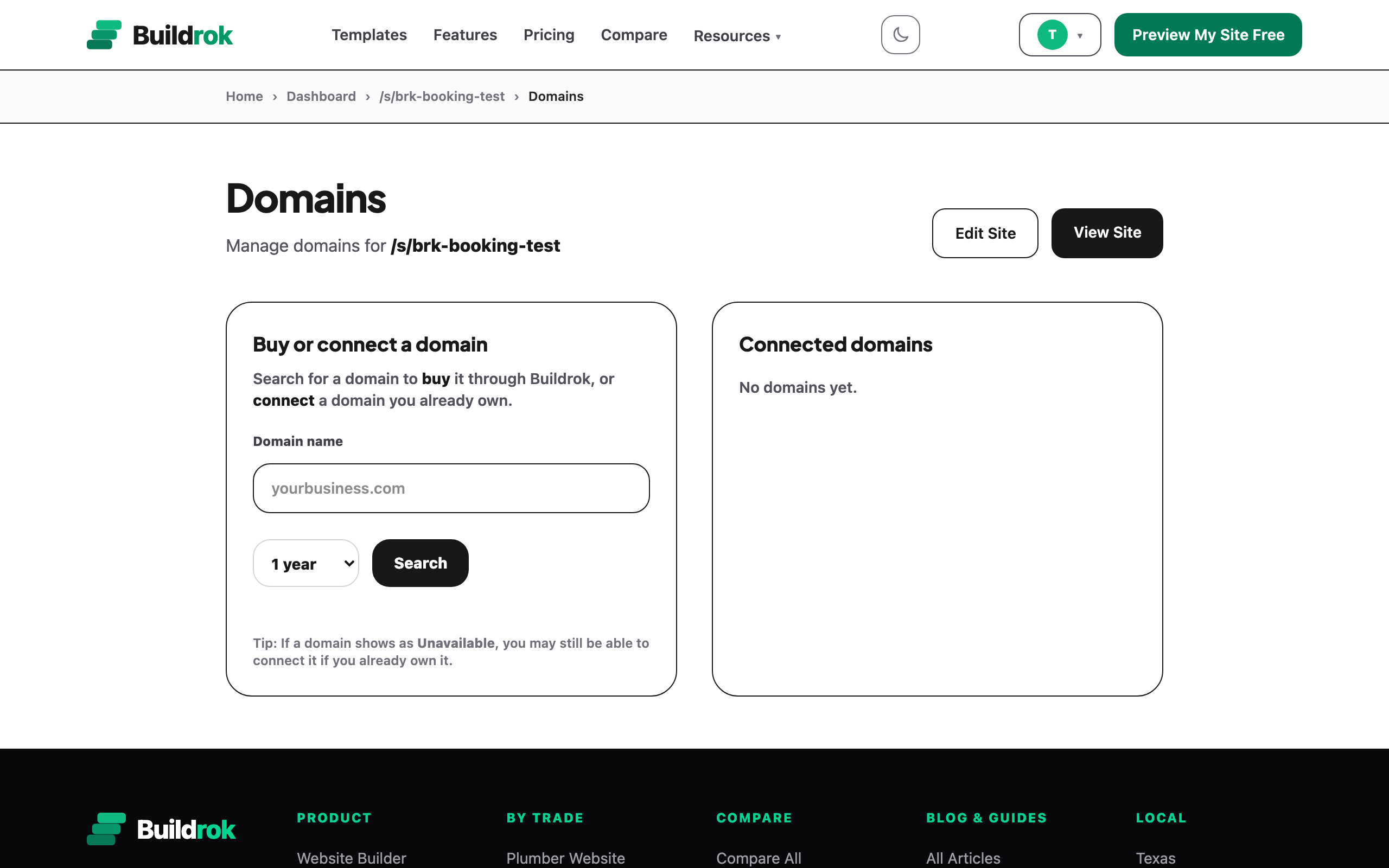The width and height of the screenshot is (1389, 868).
Task: Click Preview My Site Free button
Action: click(1208, 35)
